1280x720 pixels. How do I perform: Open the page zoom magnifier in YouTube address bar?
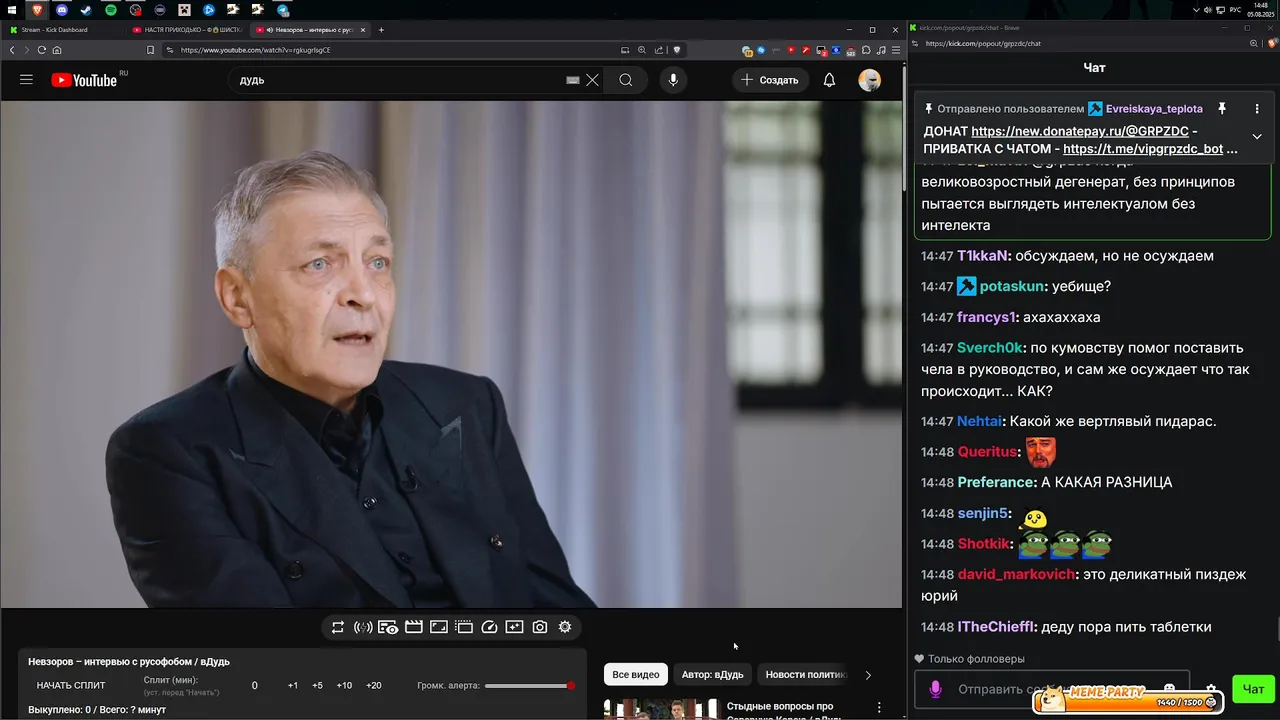tap(642, 50)
